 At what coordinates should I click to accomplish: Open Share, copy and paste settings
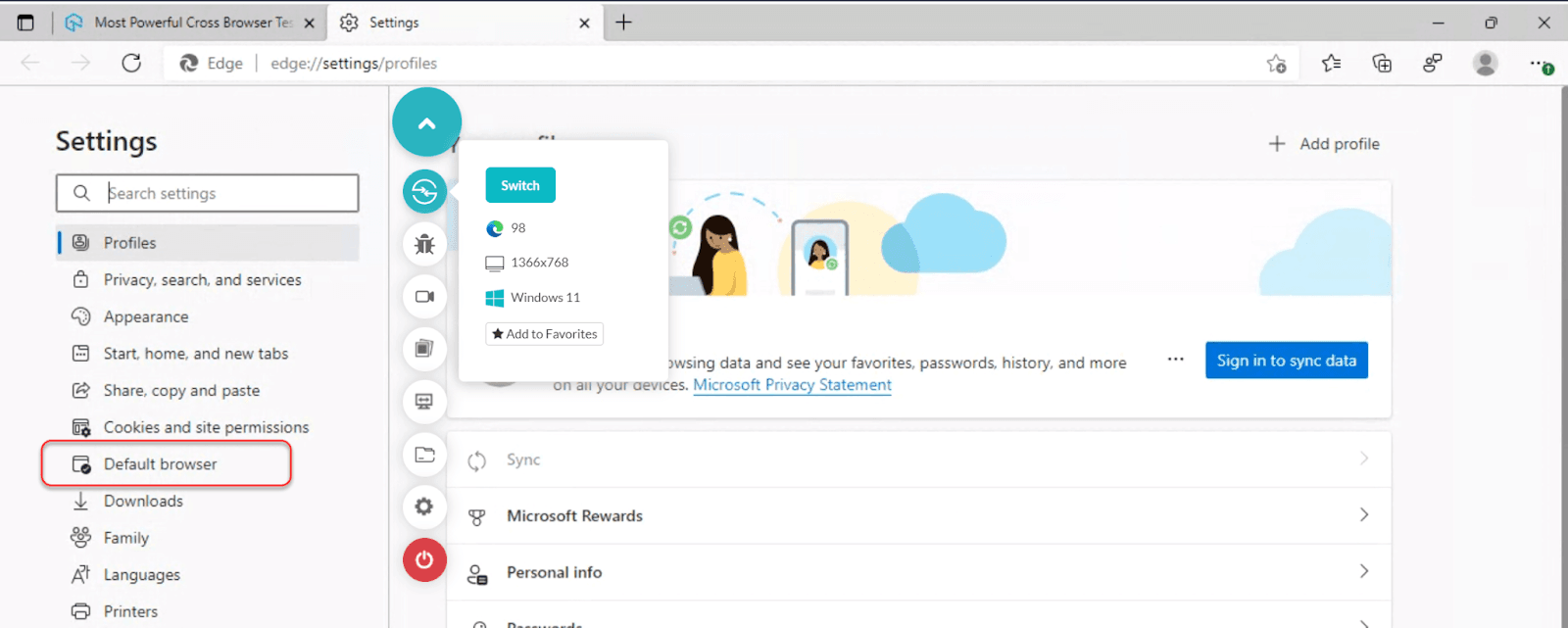pyautogui.click(x=208, y=390)
